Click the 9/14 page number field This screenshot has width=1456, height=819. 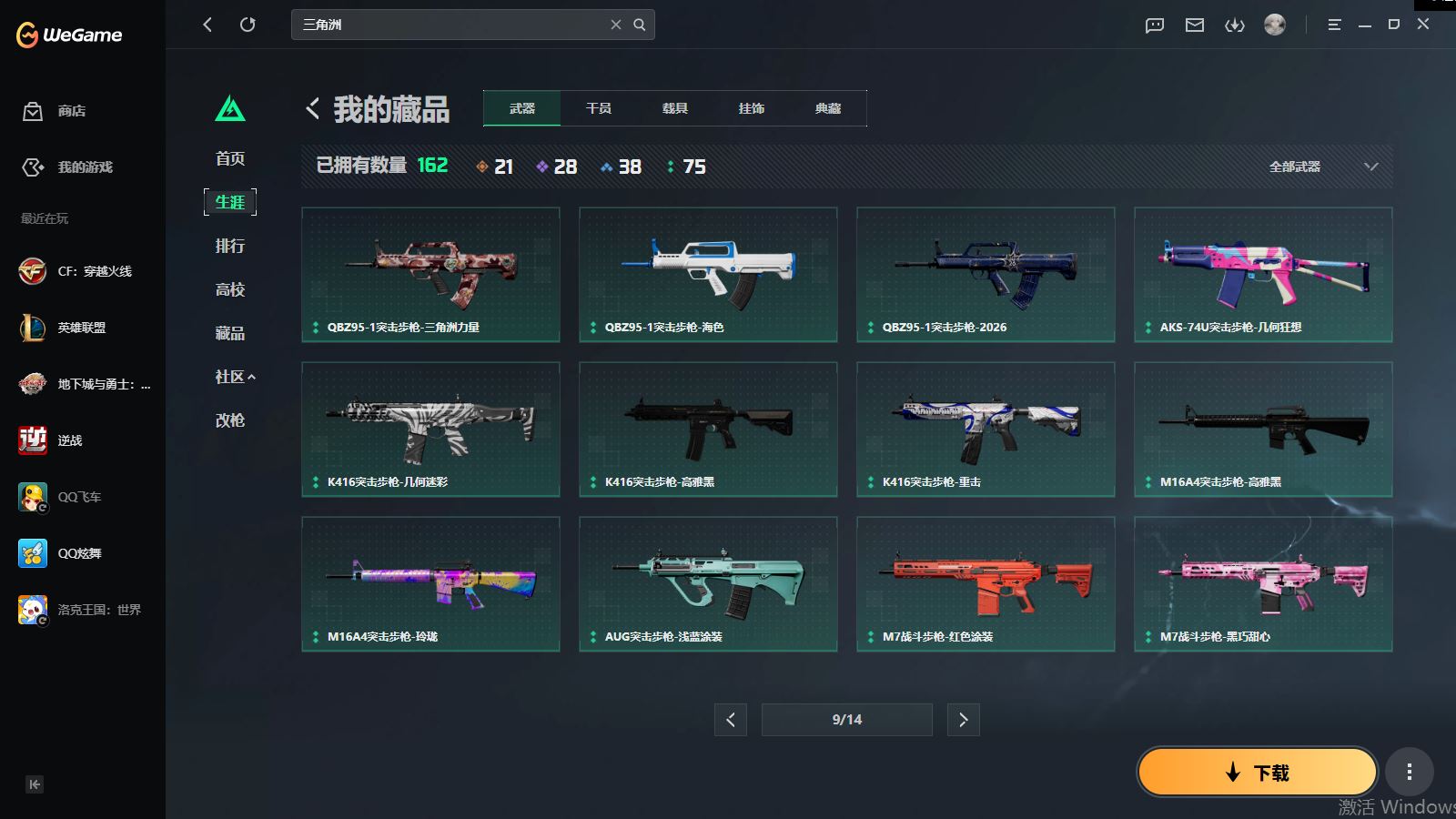(847, 720)
